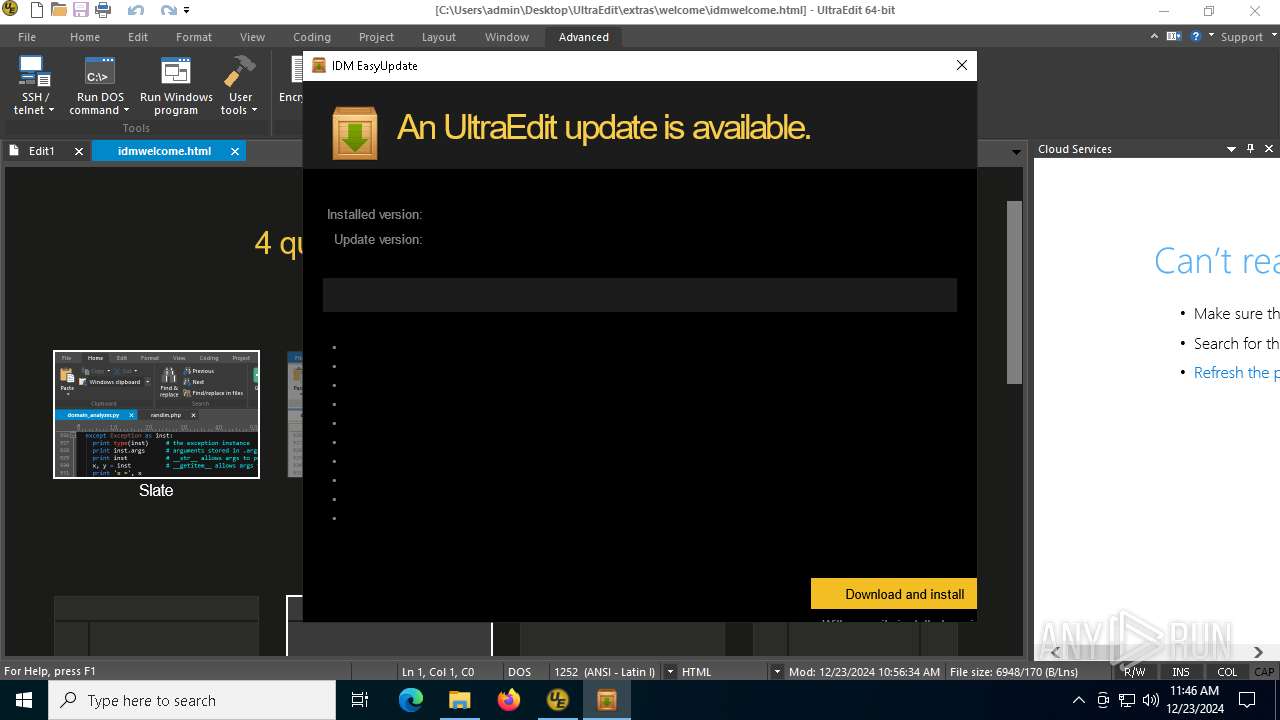
Task: Click the update package box icon
Action: 355,132
